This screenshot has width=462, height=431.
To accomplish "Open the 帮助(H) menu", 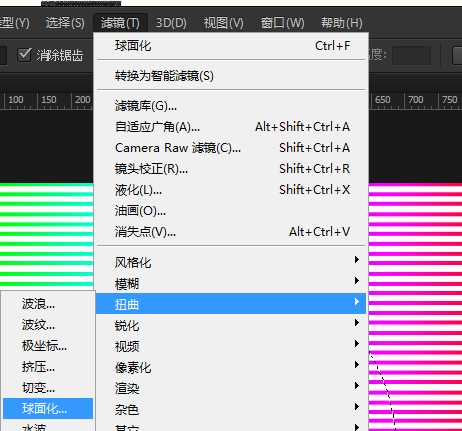I will click(x=342, y=23).
